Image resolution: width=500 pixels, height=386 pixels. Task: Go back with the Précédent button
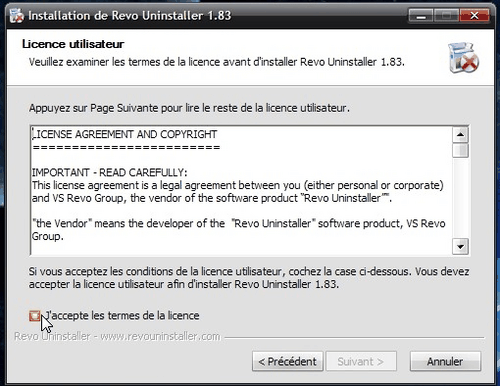tap(288, 361)
